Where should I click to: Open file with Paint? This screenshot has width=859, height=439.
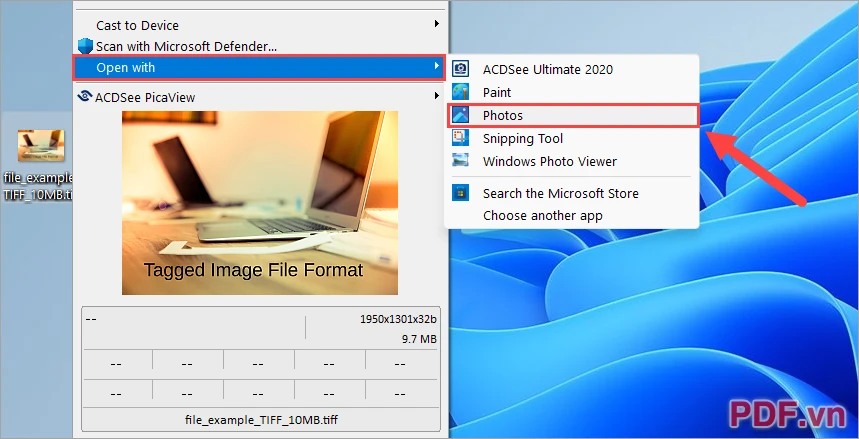572,93
